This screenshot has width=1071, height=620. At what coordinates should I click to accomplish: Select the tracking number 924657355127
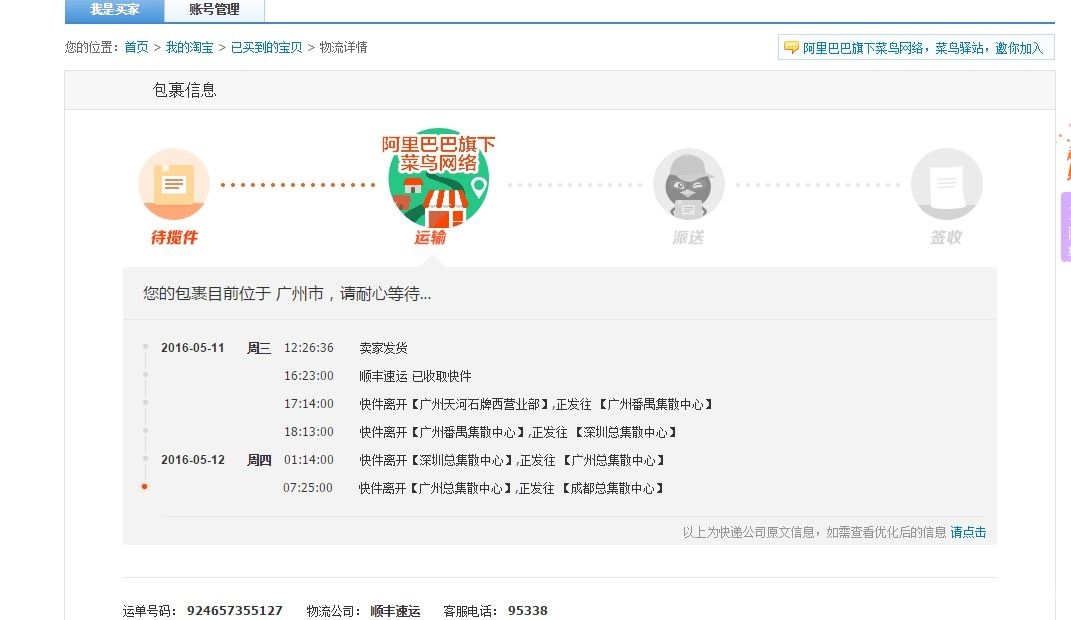235,610
